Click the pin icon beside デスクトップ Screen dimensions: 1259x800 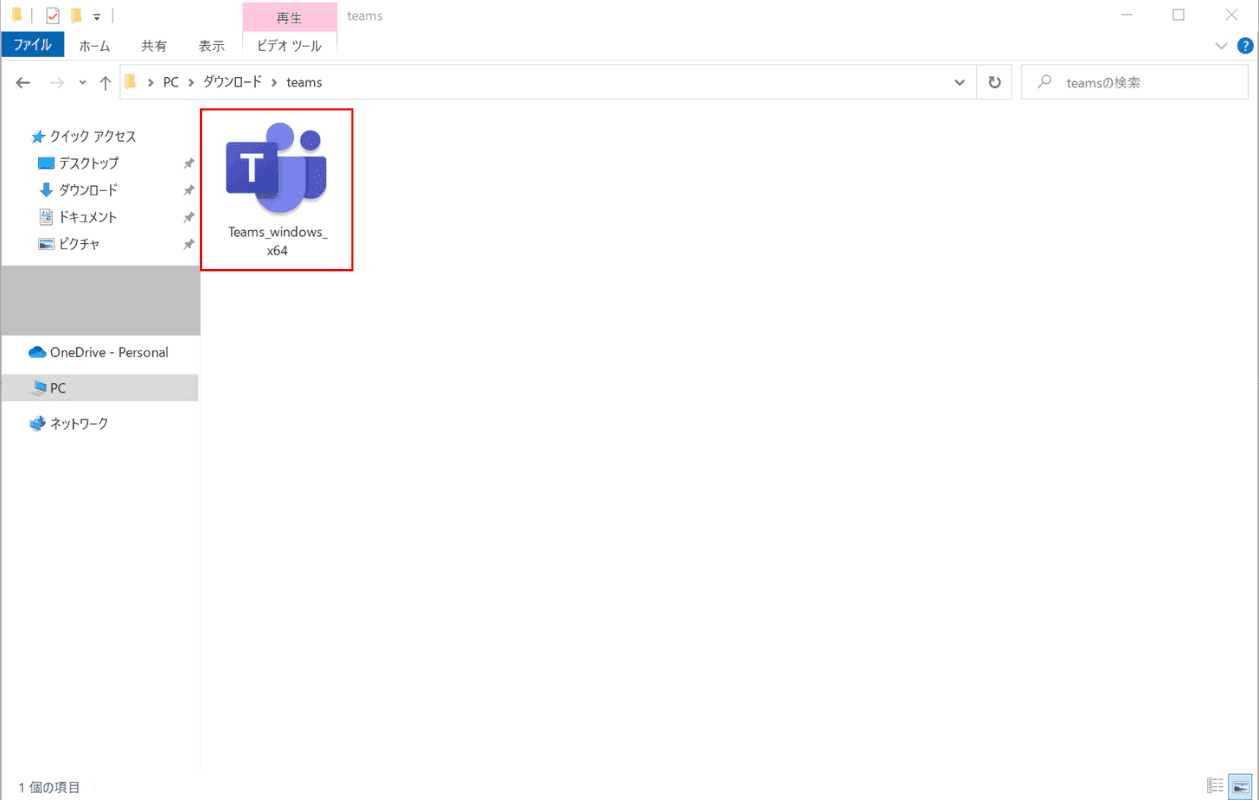tap(188, 164)
